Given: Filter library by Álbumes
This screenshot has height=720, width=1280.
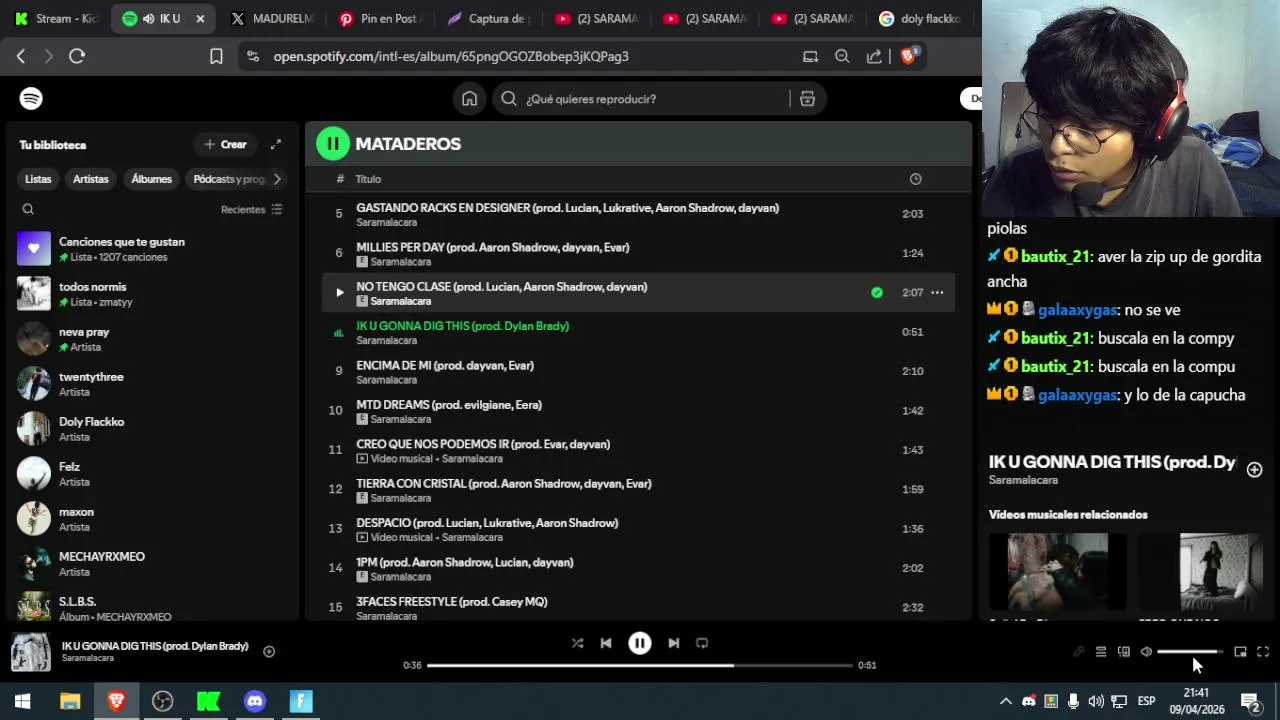Looking at the screenshot, I should pyautogui.click(x=152, y=179).
